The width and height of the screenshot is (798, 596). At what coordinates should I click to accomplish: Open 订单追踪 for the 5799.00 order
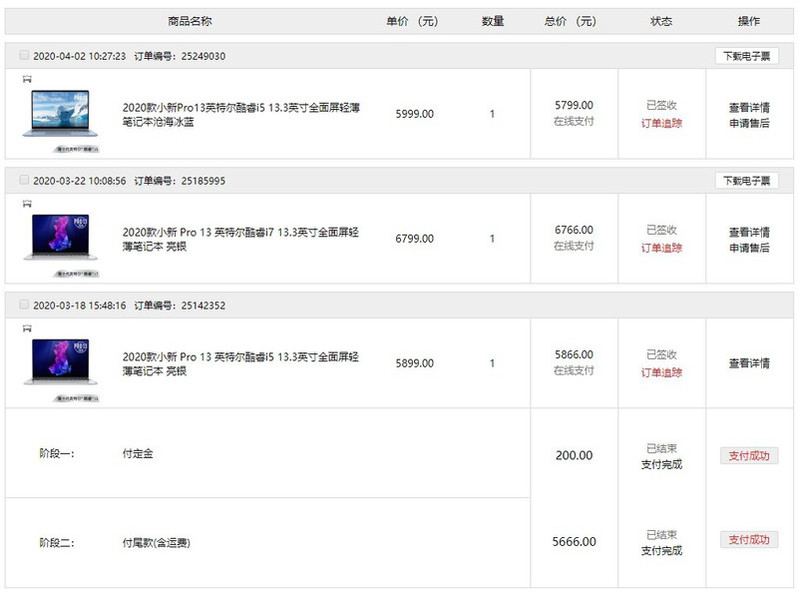click(661, 123)
